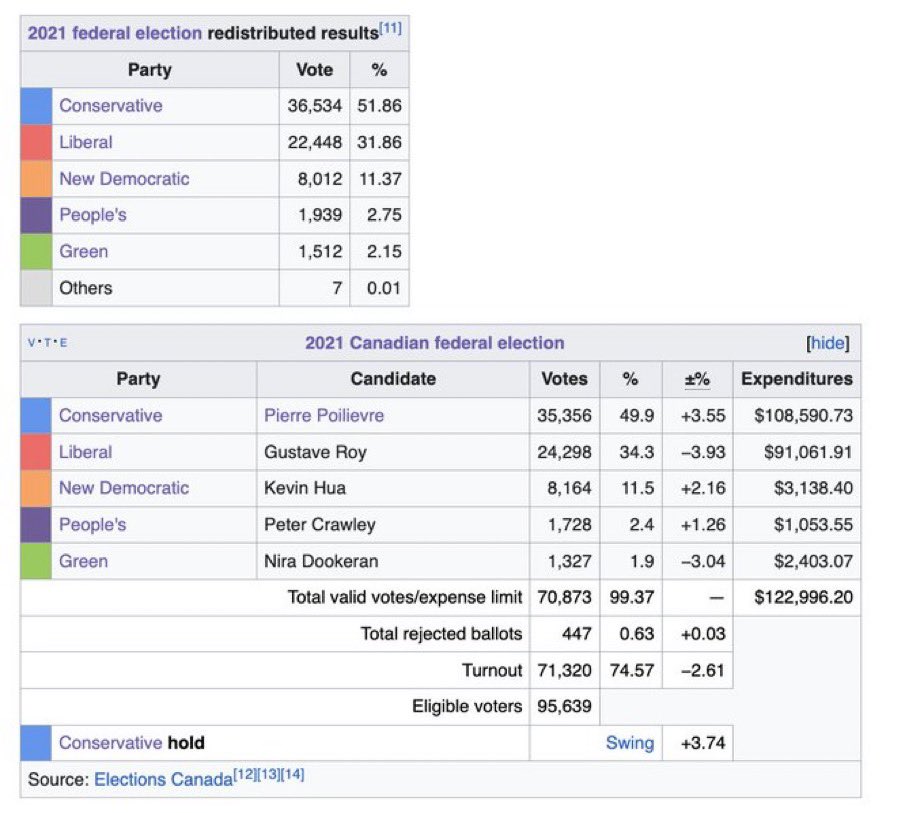Select 'Total valid votes/expense limit' label
The height and width of the screenshot is (813, 924).
pos(405,597)
